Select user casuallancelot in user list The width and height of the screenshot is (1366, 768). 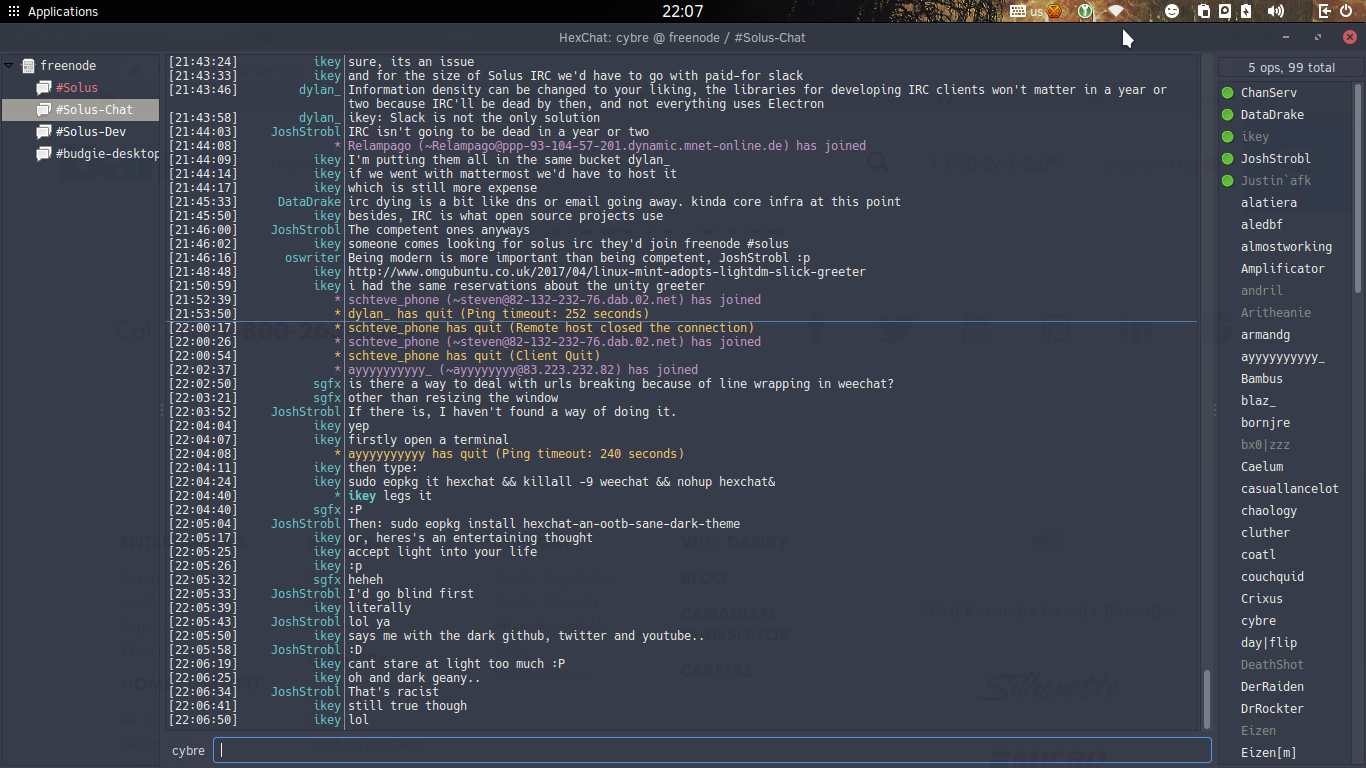click(1291, 489)
